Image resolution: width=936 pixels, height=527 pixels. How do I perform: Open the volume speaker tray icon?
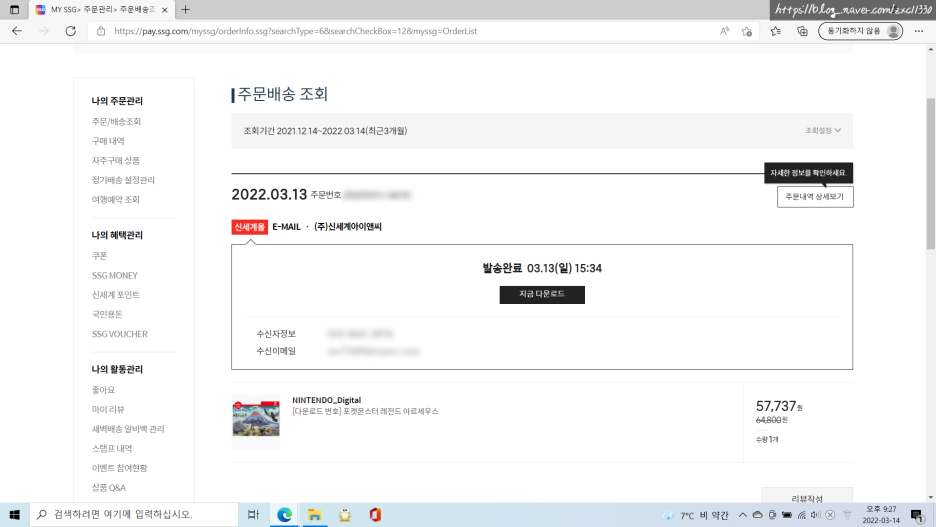click(815, 514)
